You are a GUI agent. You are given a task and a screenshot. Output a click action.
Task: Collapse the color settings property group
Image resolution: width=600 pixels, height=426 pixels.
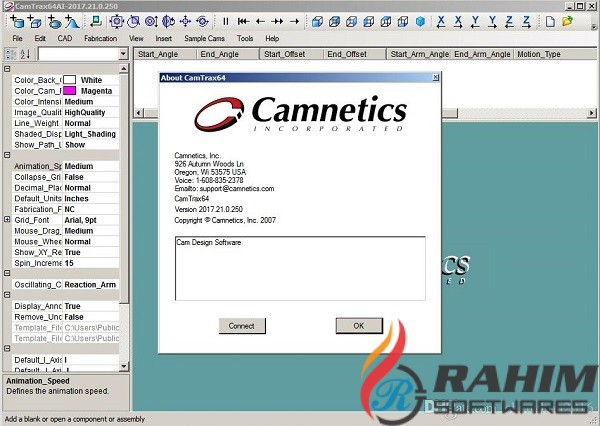click(7, 69)
